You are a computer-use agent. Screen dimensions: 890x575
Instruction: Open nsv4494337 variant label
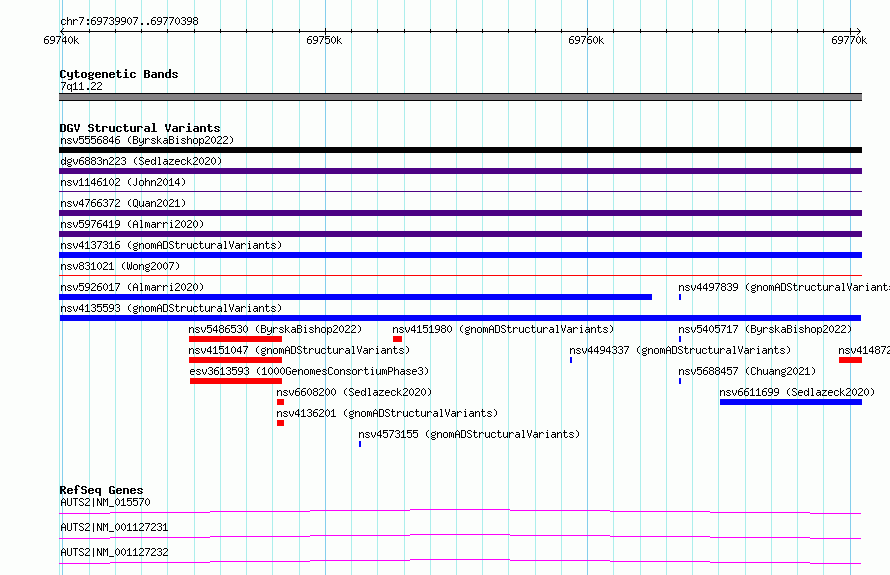click(x=680, y=350)
